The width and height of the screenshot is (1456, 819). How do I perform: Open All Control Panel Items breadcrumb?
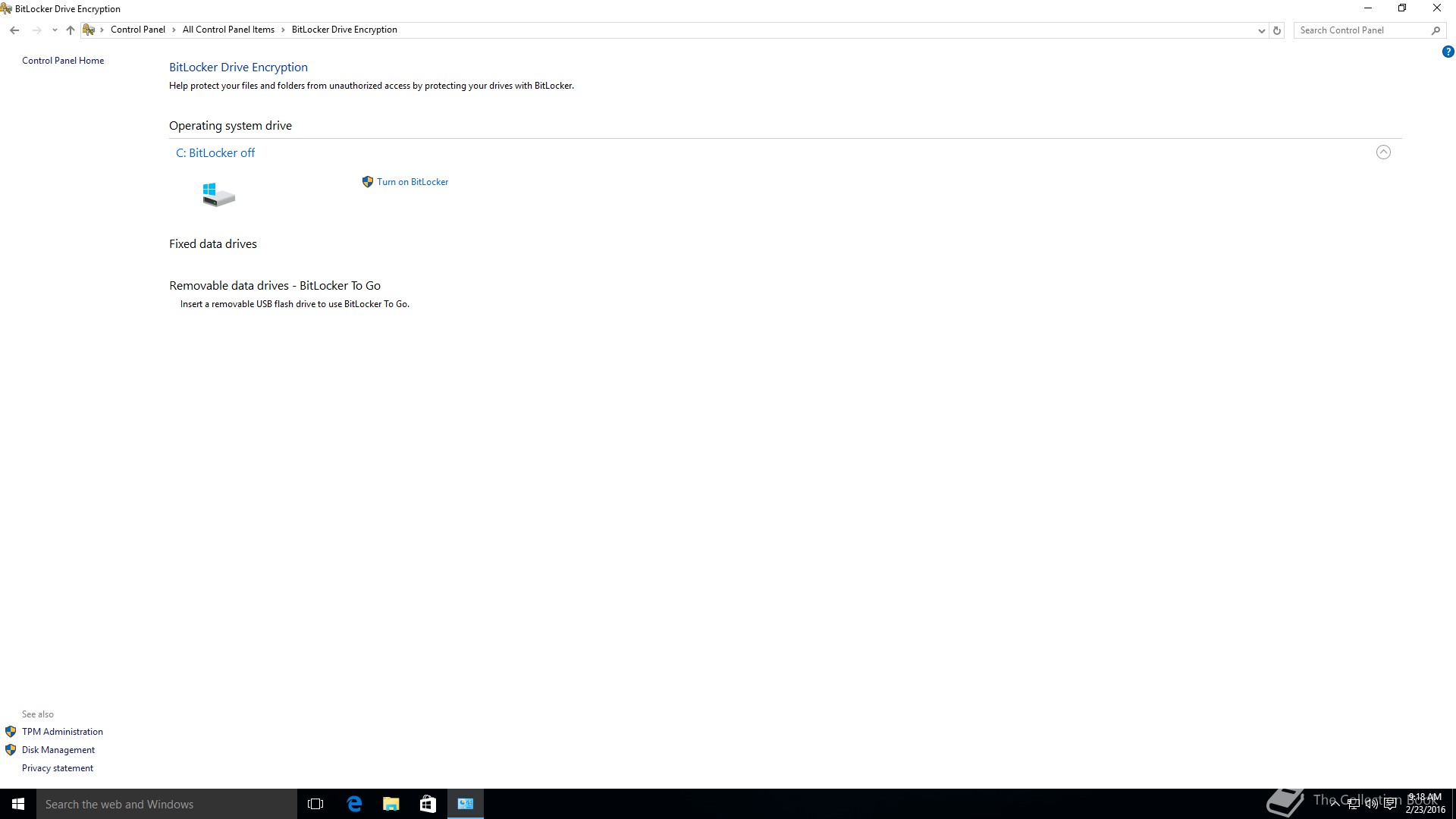[x=228, y=30]
